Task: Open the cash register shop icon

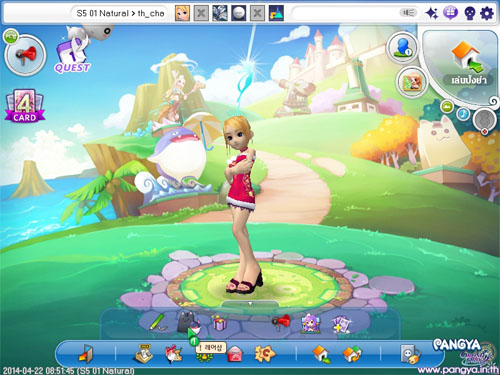Action: [145, 353]
